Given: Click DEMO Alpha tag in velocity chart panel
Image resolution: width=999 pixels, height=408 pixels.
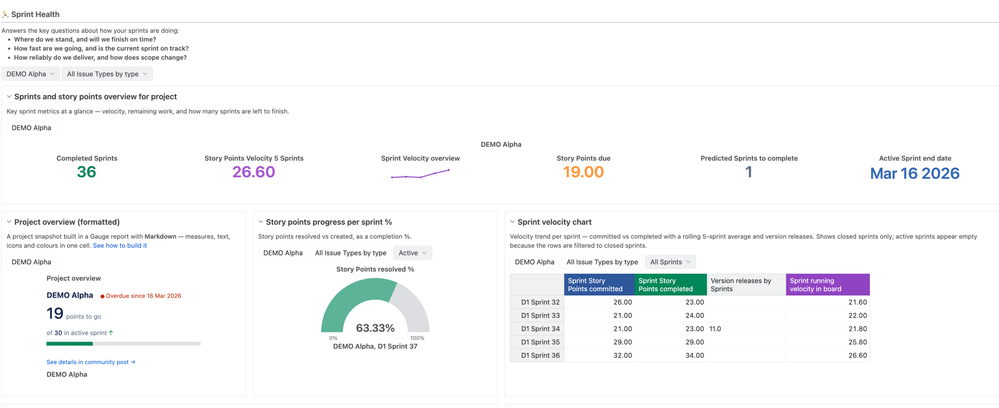Looking at the screenshot, I should coord(535,262).
